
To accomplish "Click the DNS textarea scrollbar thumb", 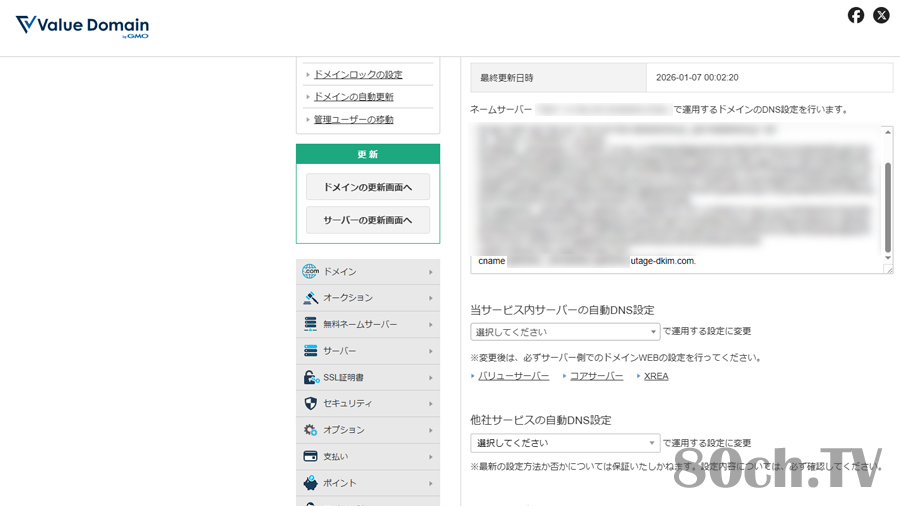I will (888, 207).
